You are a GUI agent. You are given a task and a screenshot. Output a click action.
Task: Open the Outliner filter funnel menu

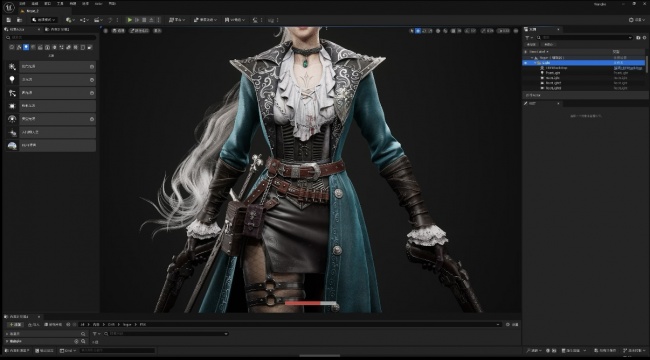point(529,37)
